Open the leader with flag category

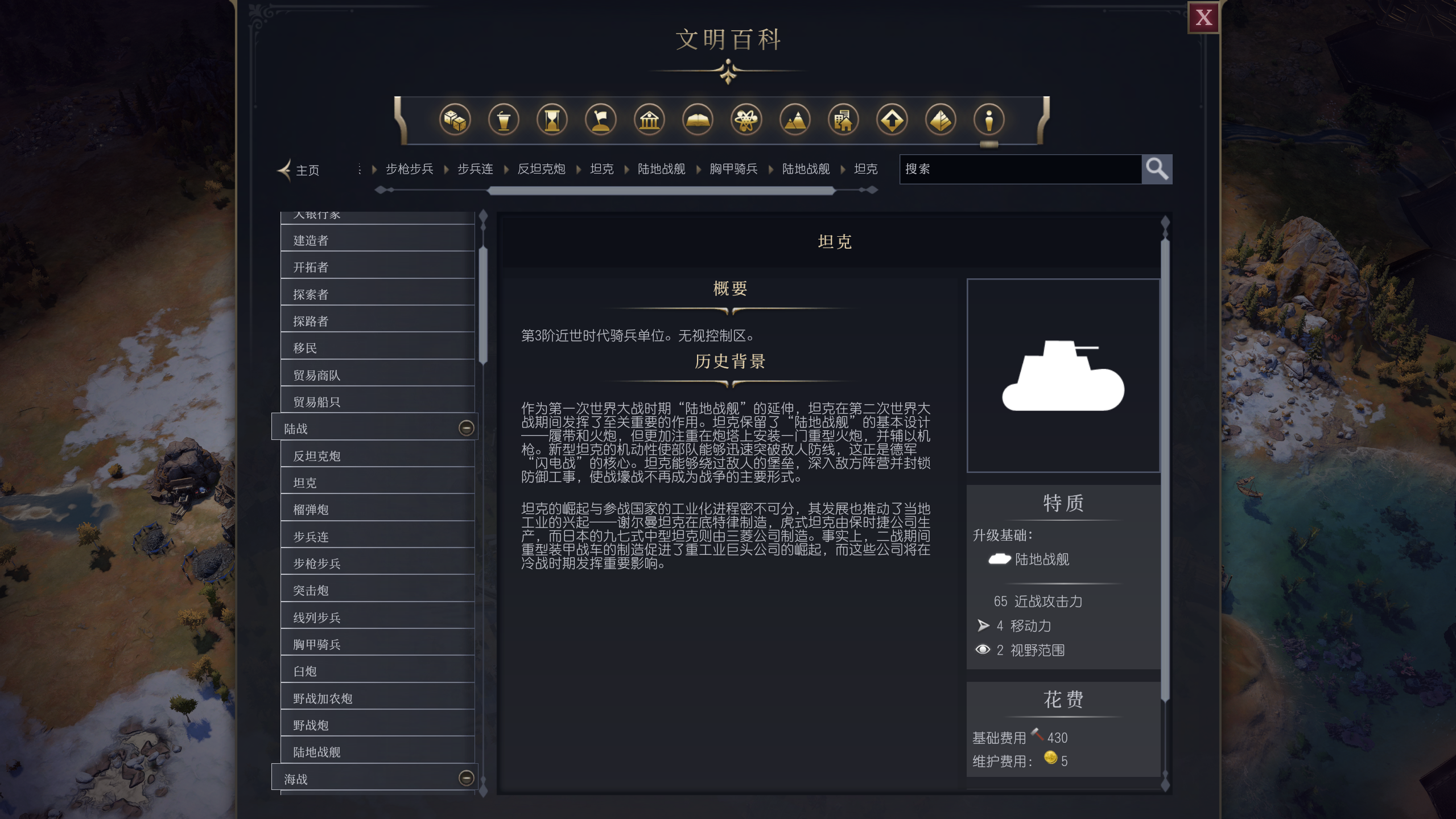pyautogui.click(x=601, y=120)
